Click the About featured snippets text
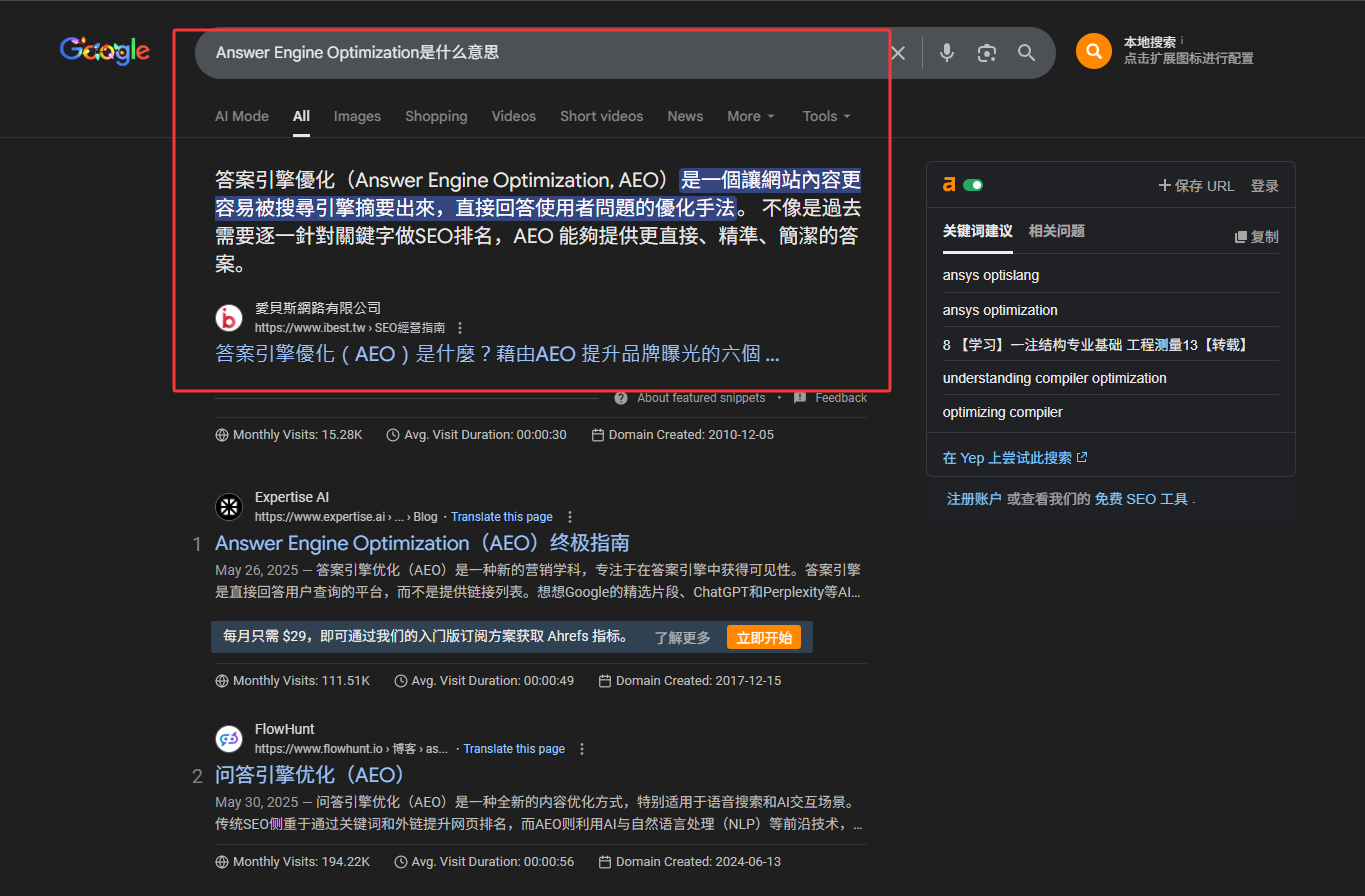Image resolution: width=1365 pixels, height=896 pixels. coord(701,398)
